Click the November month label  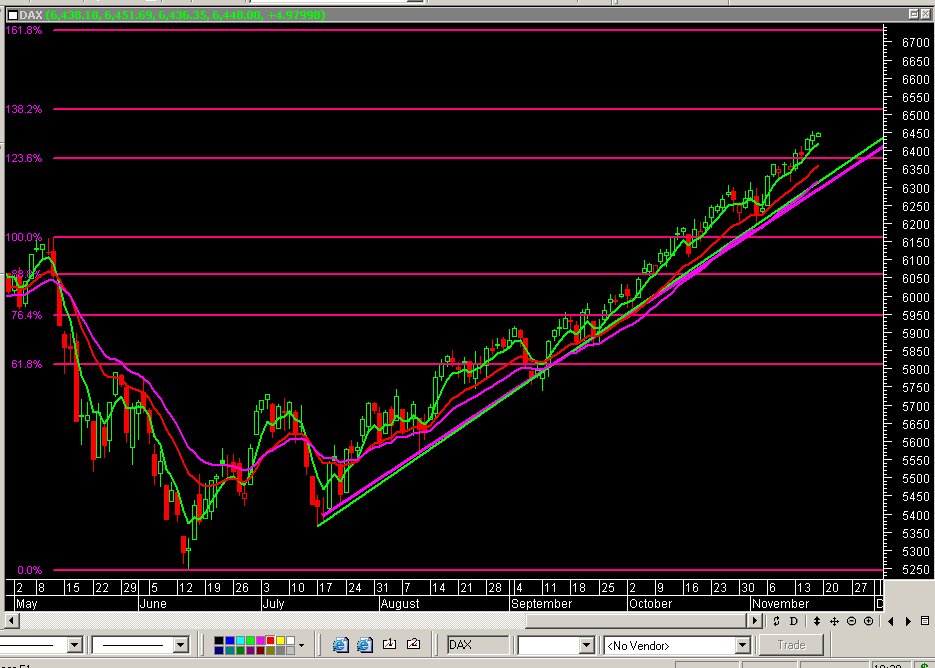tap(781, 604)
